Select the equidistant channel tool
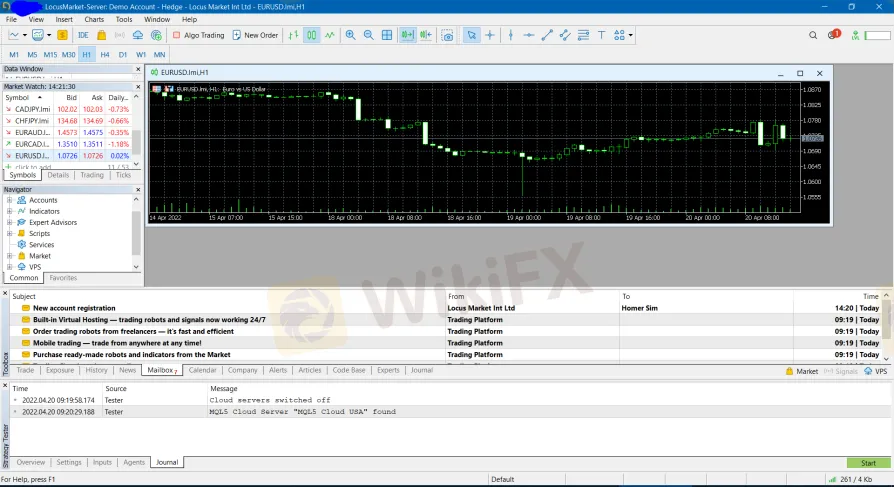The image size is (895, 488). point(565,35)
